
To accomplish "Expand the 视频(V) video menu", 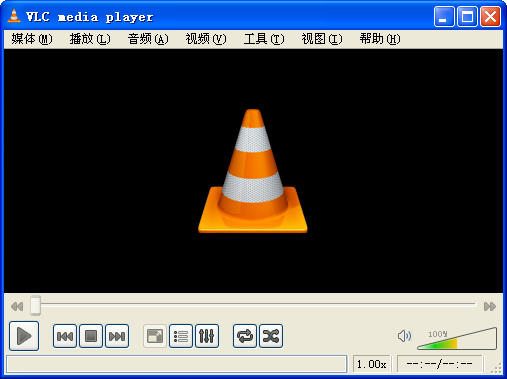I will coord(206,39).
